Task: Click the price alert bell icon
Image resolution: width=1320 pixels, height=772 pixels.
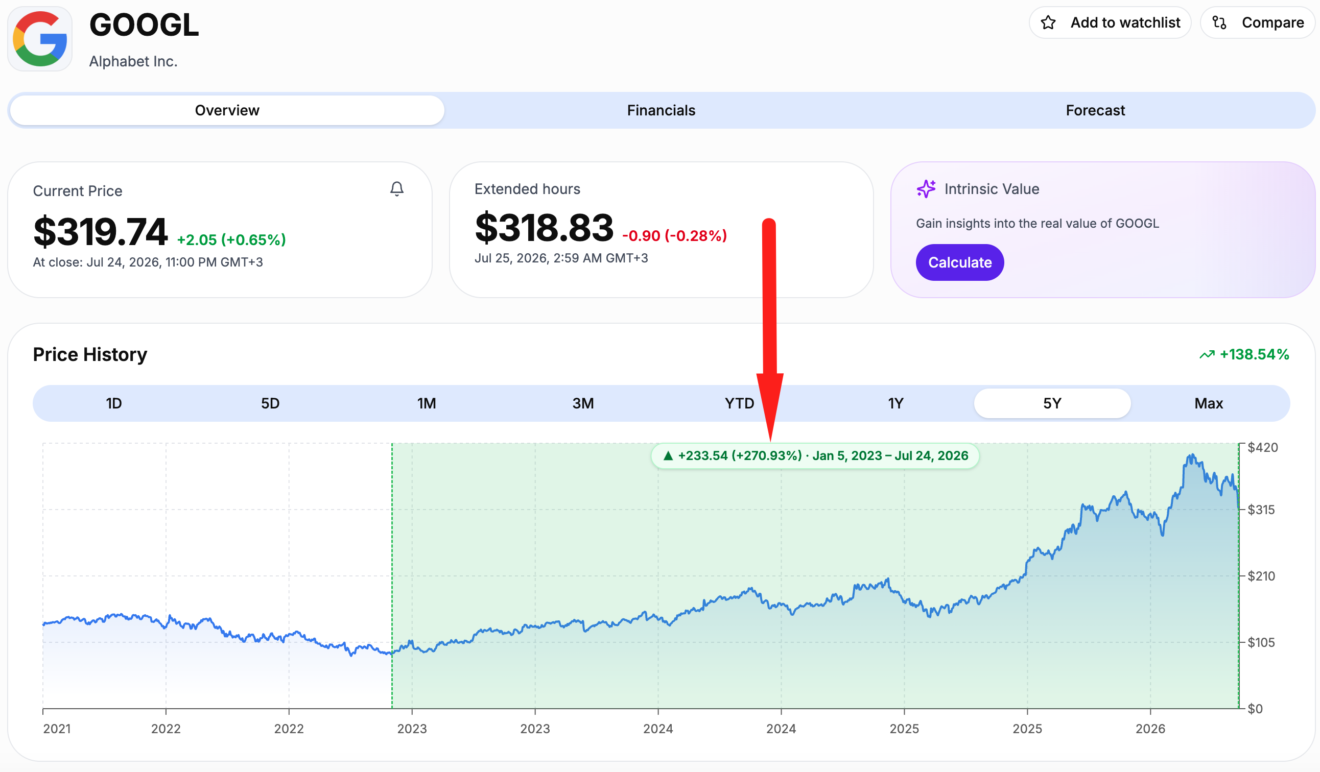Action: click(397, 189)
